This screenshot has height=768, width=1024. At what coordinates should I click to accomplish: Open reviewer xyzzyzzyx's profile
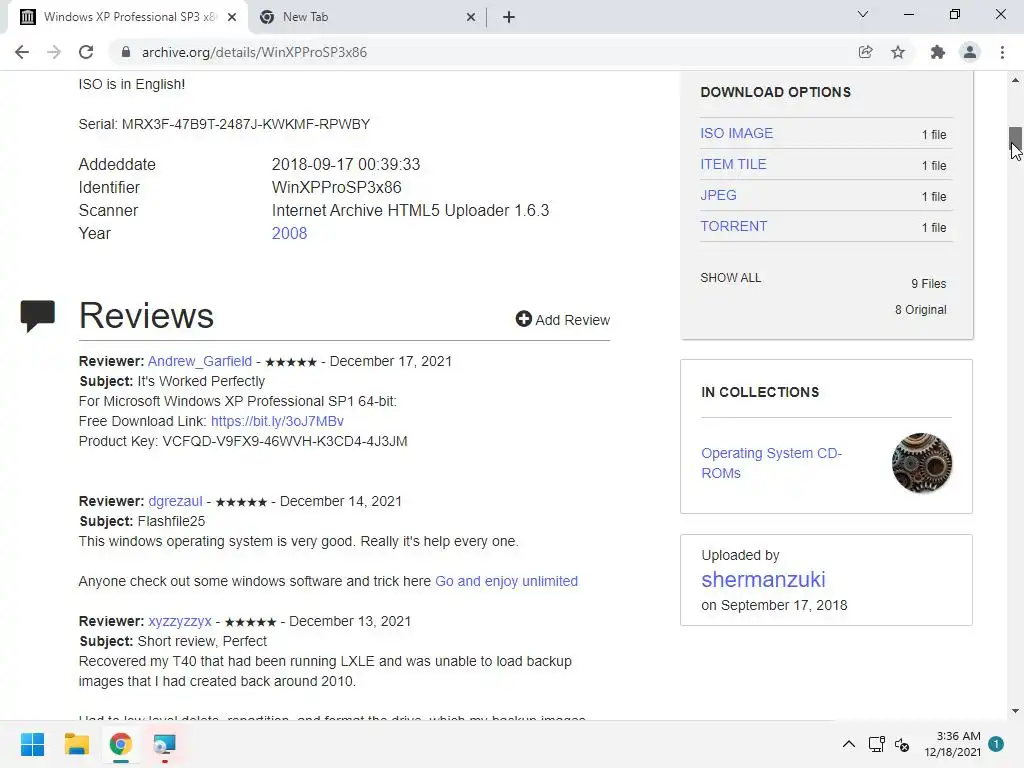click(x=180, y=621)
